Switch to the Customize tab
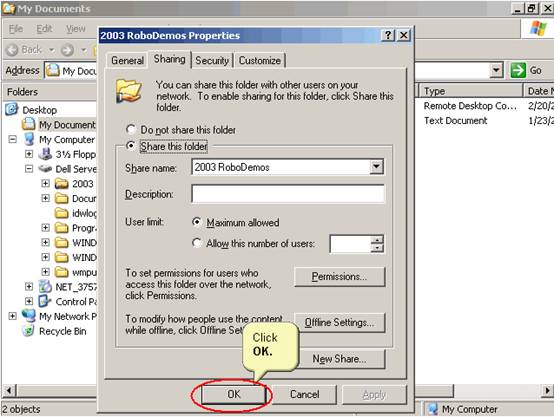Viewport: 554px width, 417px height. pyautogui.click(x=260, y=60)
